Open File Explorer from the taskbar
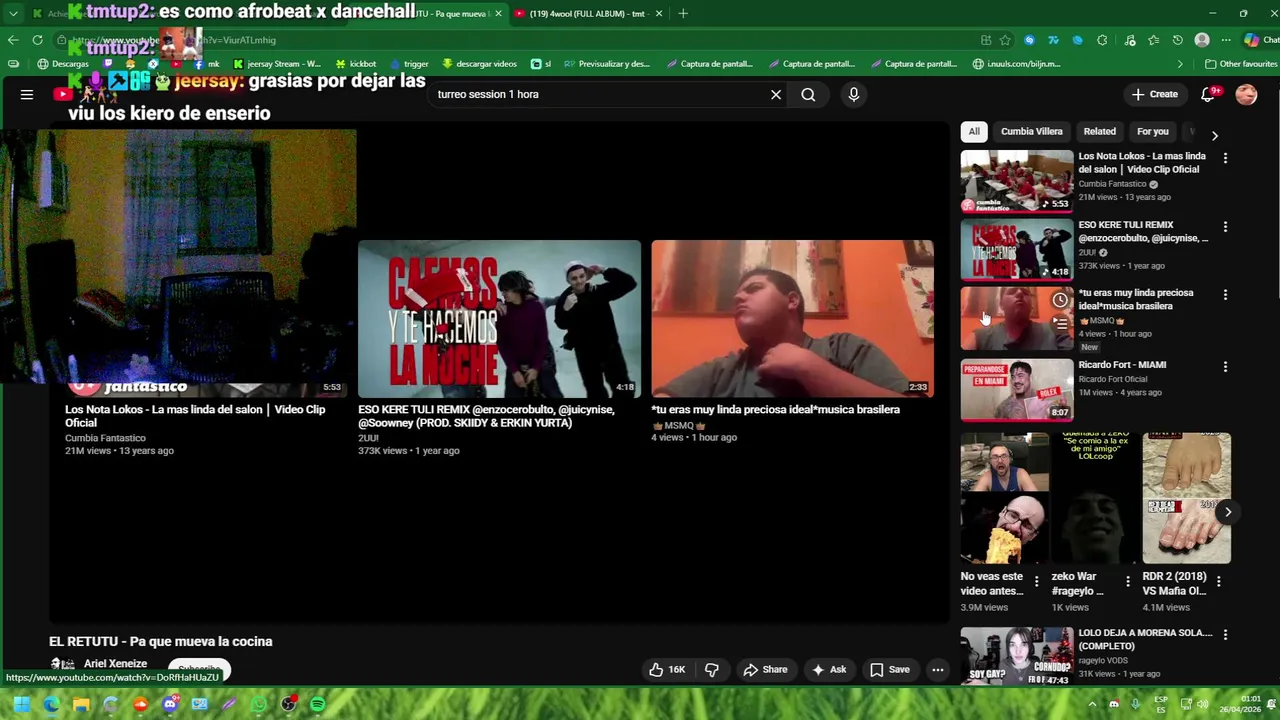The width and height of the screenshot is (1280, 720). tap(81, 705)
